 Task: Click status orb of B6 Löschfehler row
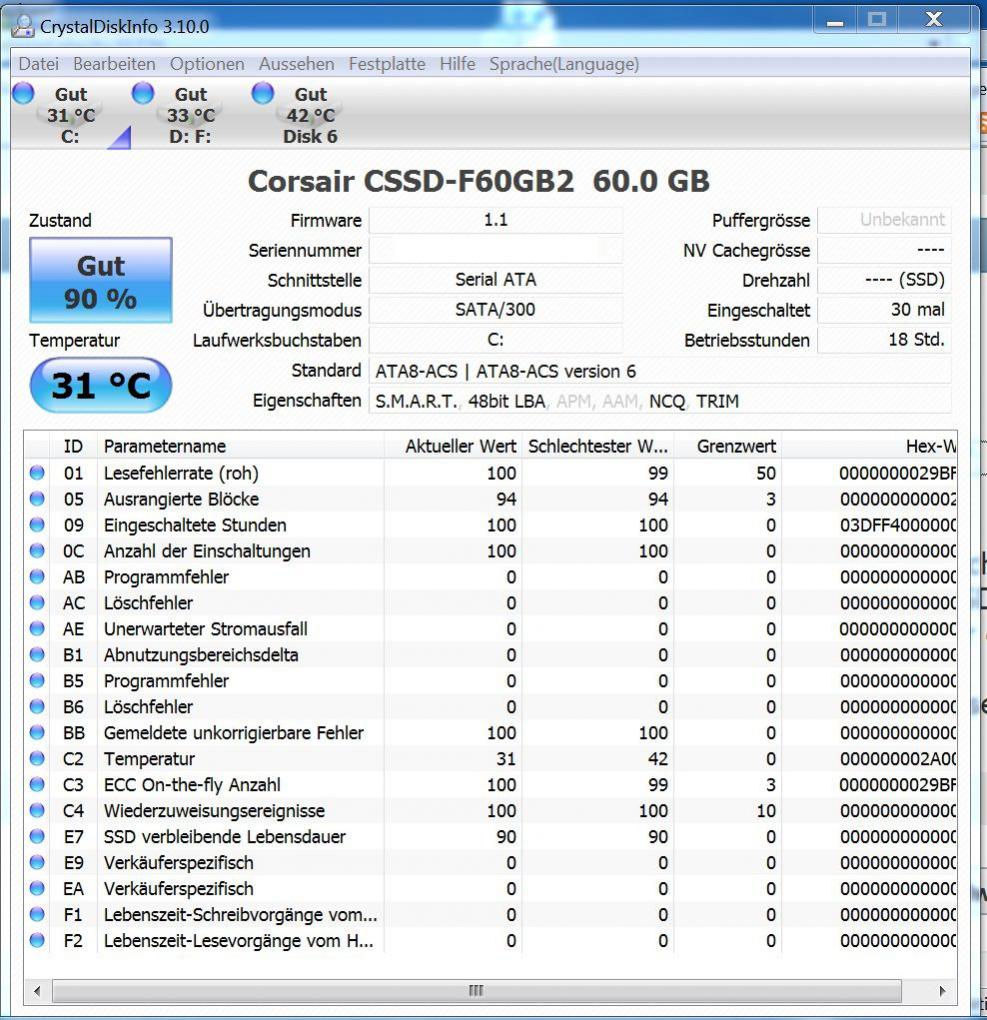point(37,706)
